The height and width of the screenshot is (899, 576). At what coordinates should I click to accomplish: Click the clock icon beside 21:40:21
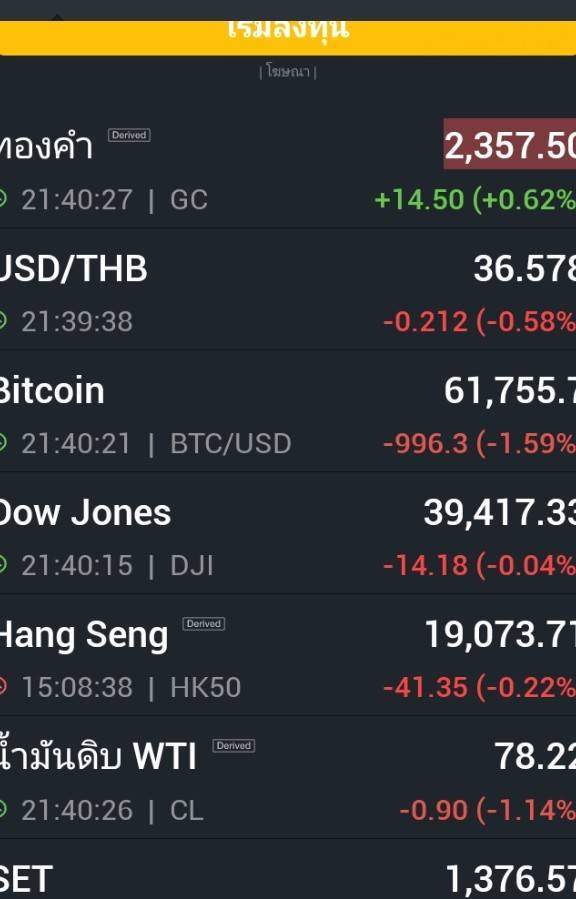pyautogui.click(x=3, y=443)
